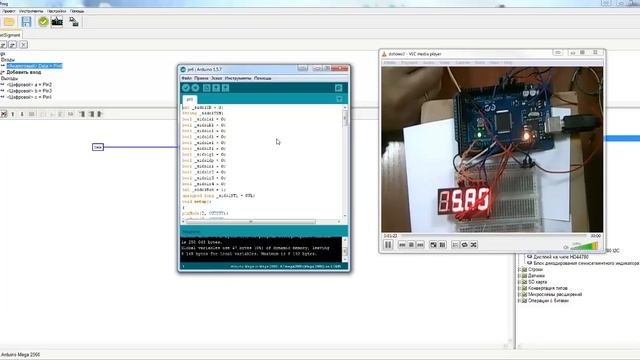640x360 pixels.
Task: Open the Проект menu in FLProg
Action: pyautogui.click(x=9, y=11)
